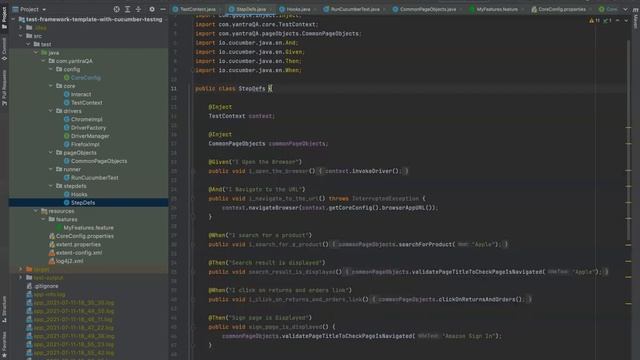Select CommonPageObjects class in project tree

99,161
